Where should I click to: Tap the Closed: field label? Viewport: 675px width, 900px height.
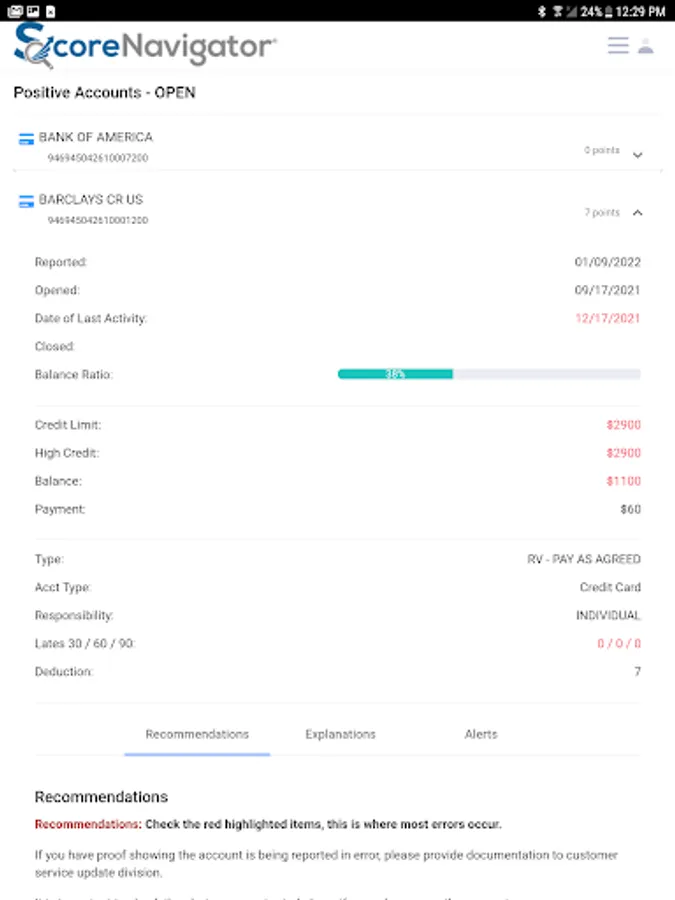(55, 347)
